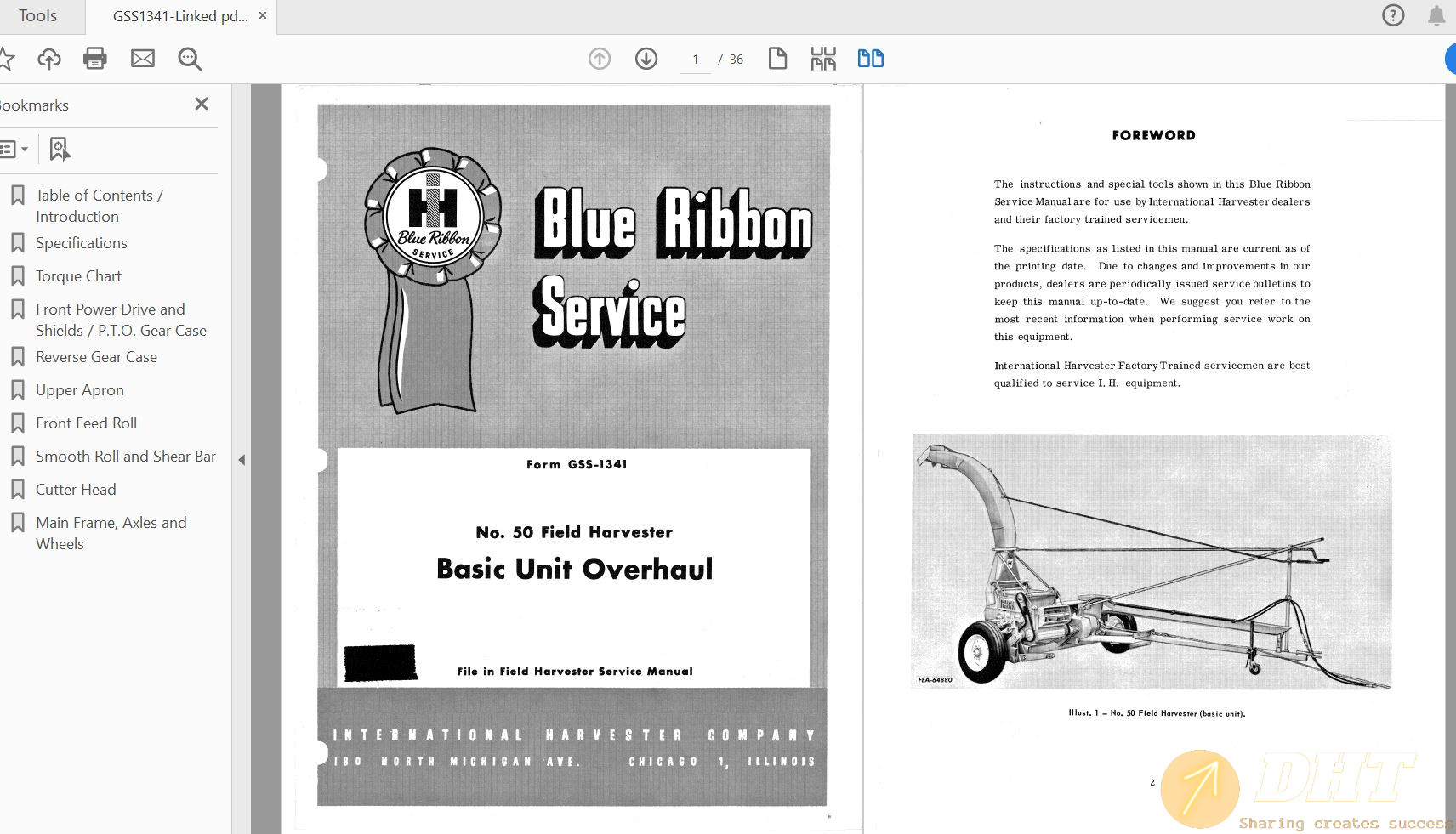Open bookmarks options dropdown menu

pos(14,150)
